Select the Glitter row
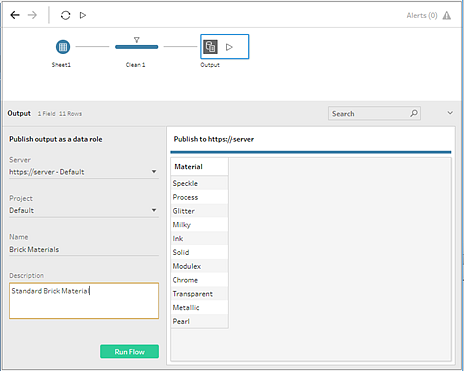This screenshot has width=464, height=371. tap(199, 211)
